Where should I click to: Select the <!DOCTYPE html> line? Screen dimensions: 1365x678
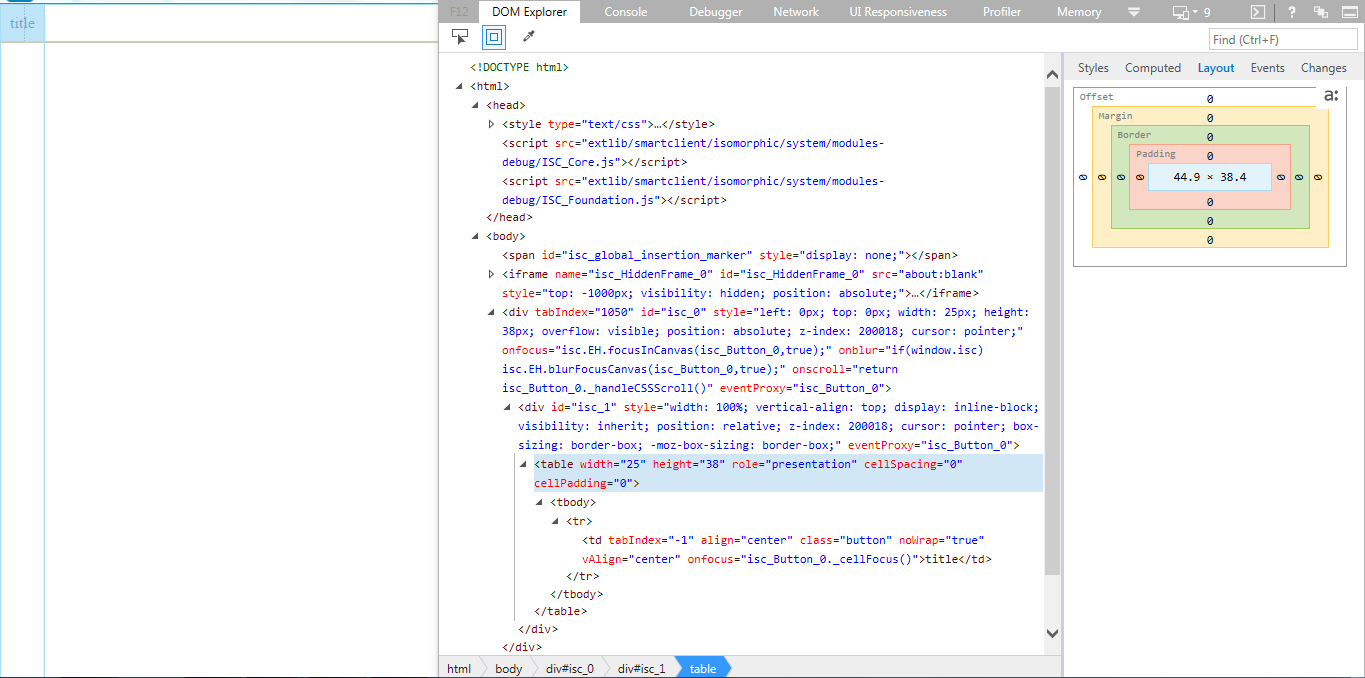pos(520,67)
